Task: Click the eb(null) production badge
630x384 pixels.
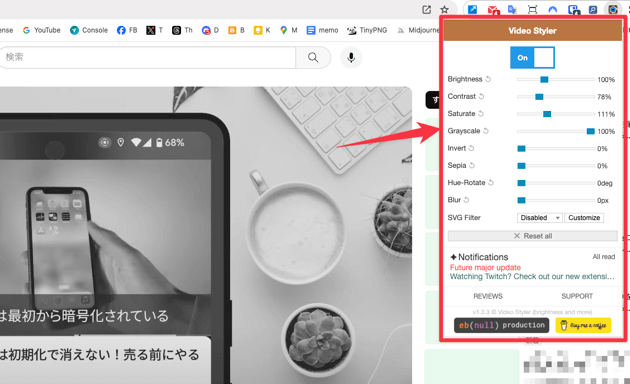Action: click(x=501, y=325)
